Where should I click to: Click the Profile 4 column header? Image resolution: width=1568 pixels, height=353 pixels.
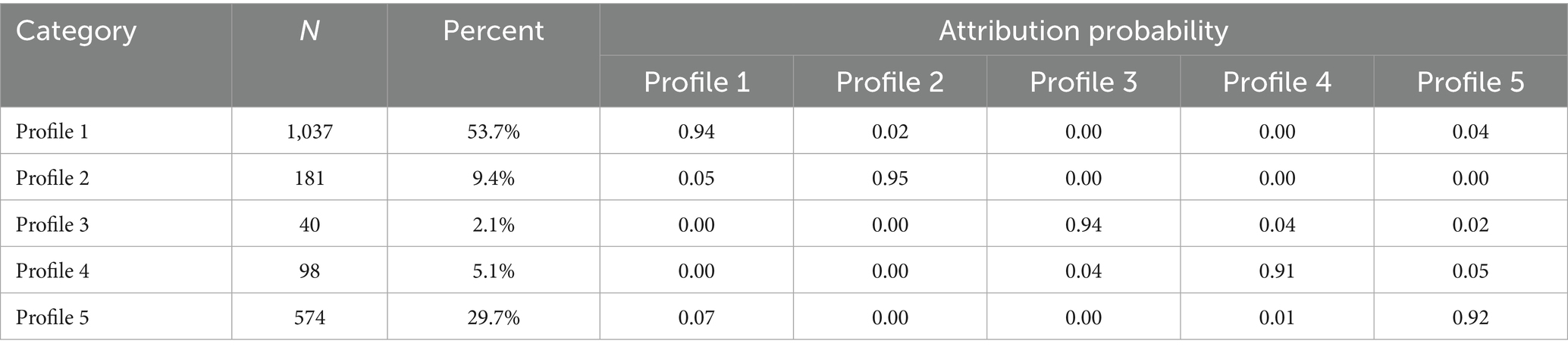[x=1276, y=83]
